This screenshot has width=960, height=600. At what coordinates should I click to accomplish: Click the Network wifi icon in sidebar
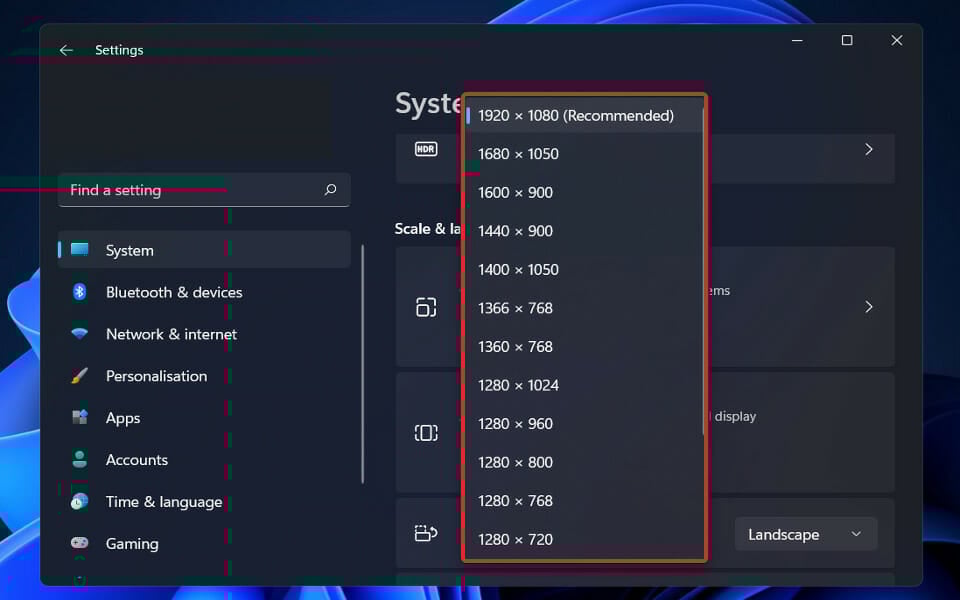point(80,334)
